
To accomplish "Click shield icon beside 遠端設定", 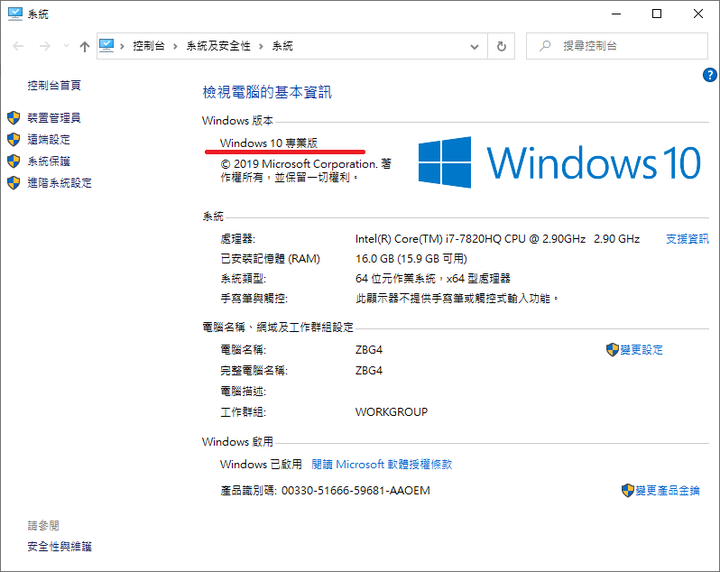I will (x=14, y=140).
